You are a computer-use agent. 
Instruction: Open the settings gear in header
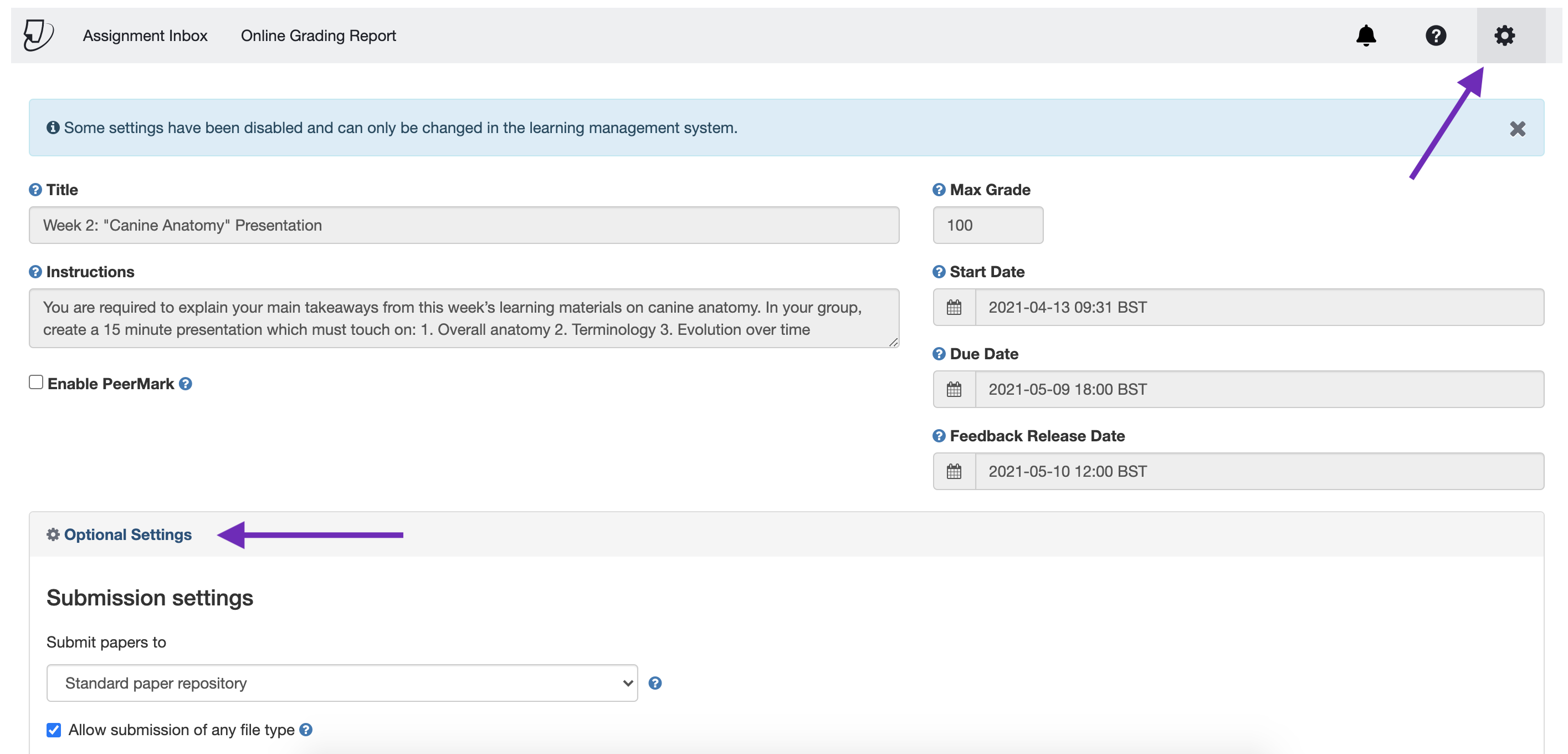(x=1504, y=35)
